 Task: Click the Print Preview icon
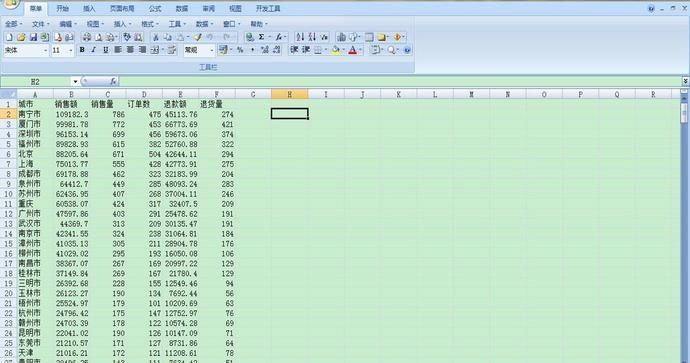click(99, 37)
